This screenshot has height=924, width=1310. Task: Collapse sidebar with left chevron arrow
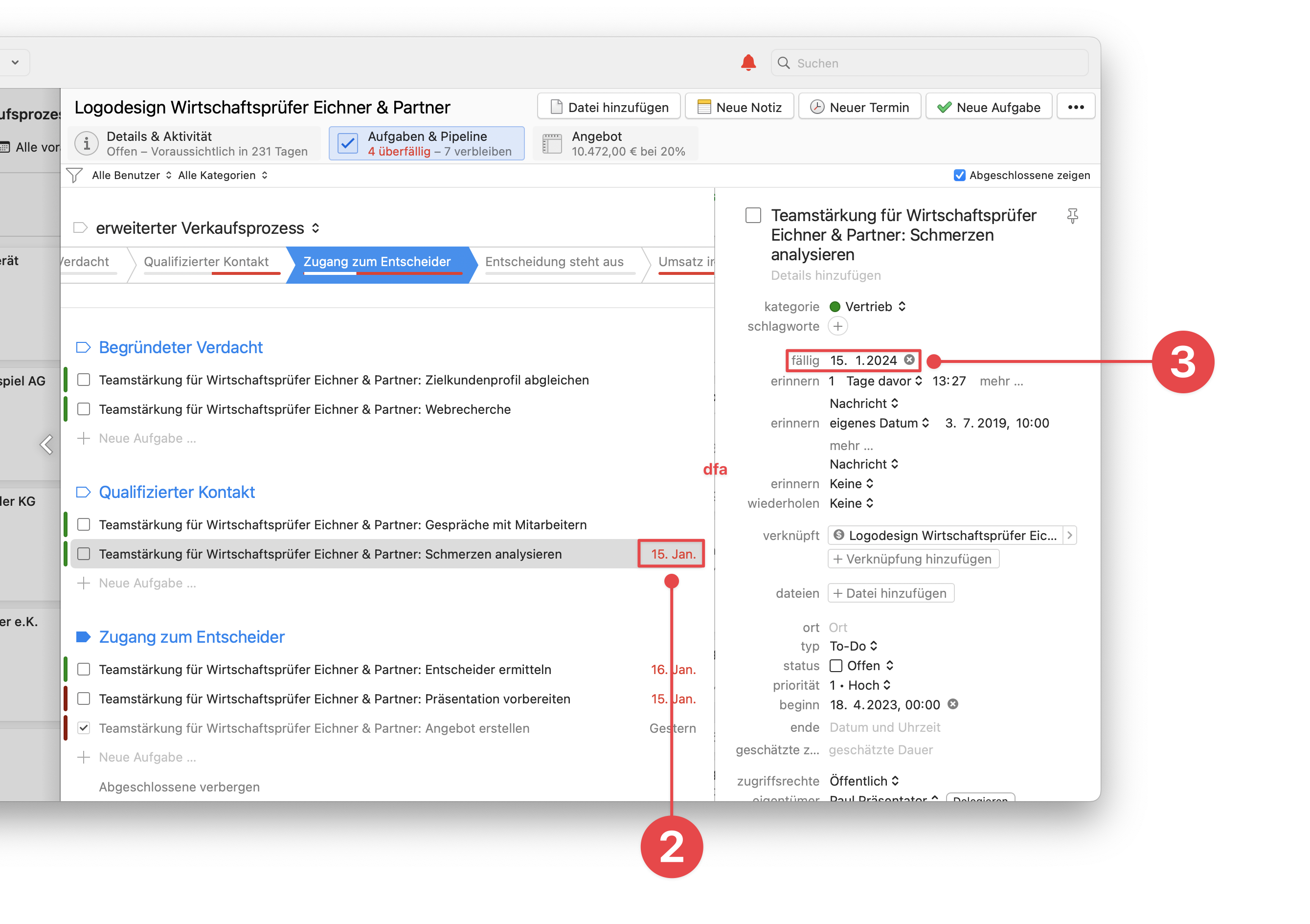pyautogui.click(x=47, y=444)
